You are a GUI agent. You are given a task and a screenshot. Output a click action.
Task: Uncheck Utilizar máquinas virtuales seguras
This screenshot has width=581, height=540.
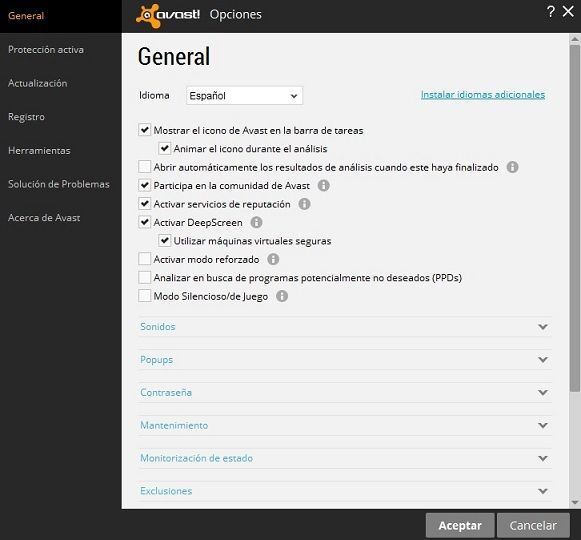(x=165, y=241)
